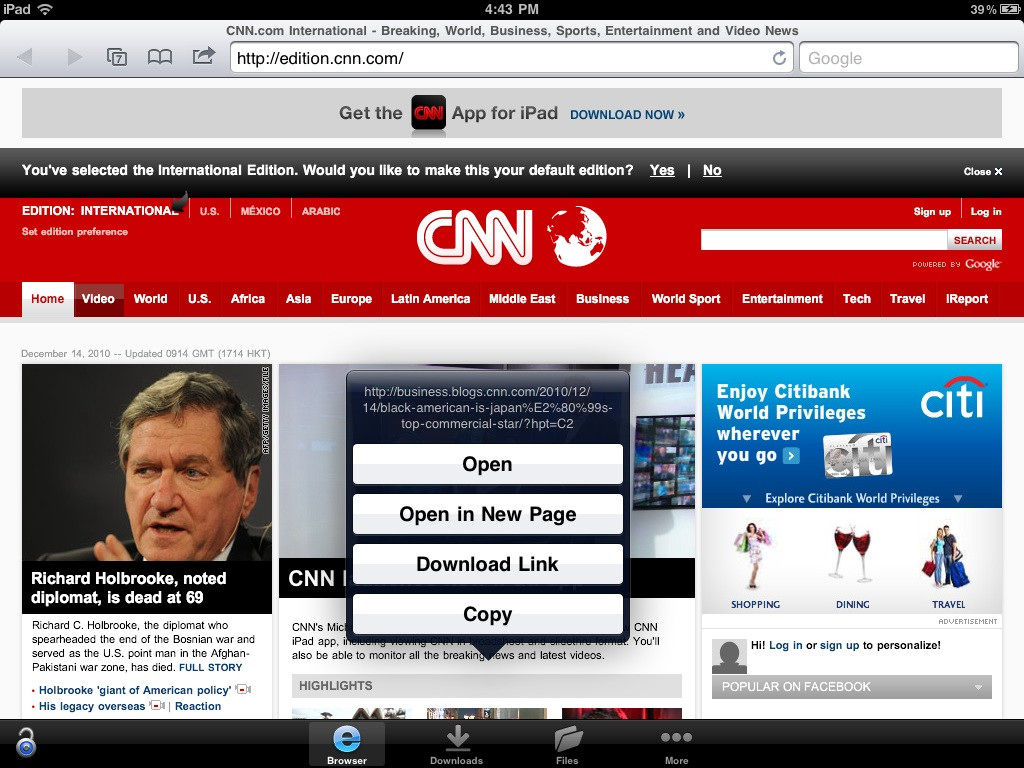Tap the FULL STORY link
Image resolution: width=1024 pixels, height=768 pixels.
click(210, 667)
